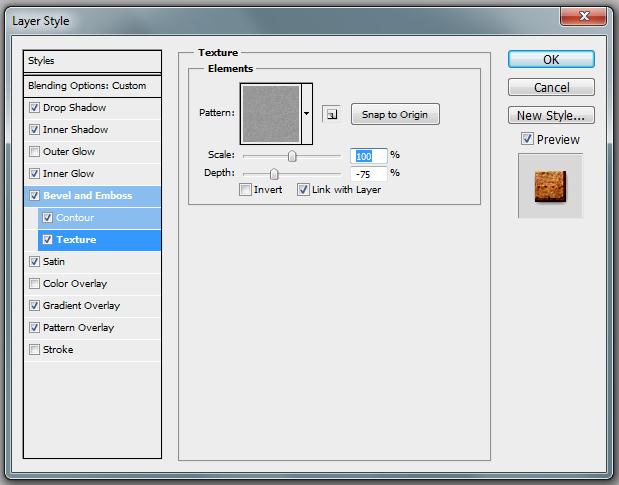Click the Scale slider handle
This screenshot has height=485, width=619.
click(x=292, y=156)
